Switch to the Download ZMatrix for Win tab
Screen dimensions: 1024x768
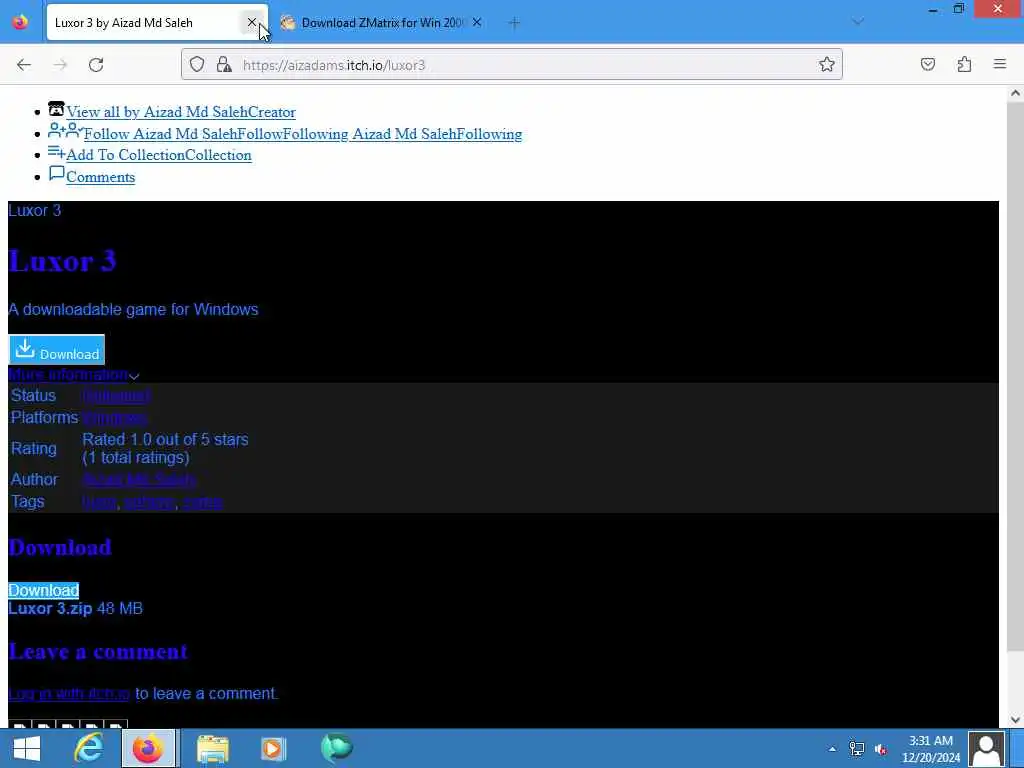[x=382, y=23]
